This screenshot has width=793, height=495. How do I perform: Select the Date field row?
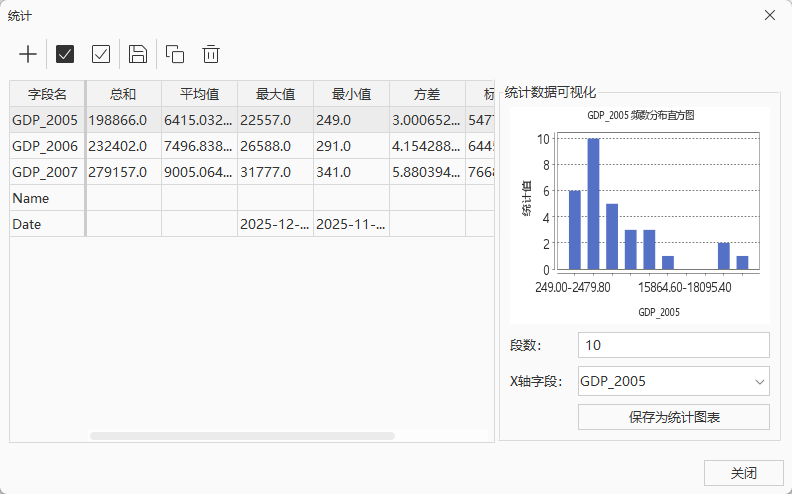coord(45,224)
